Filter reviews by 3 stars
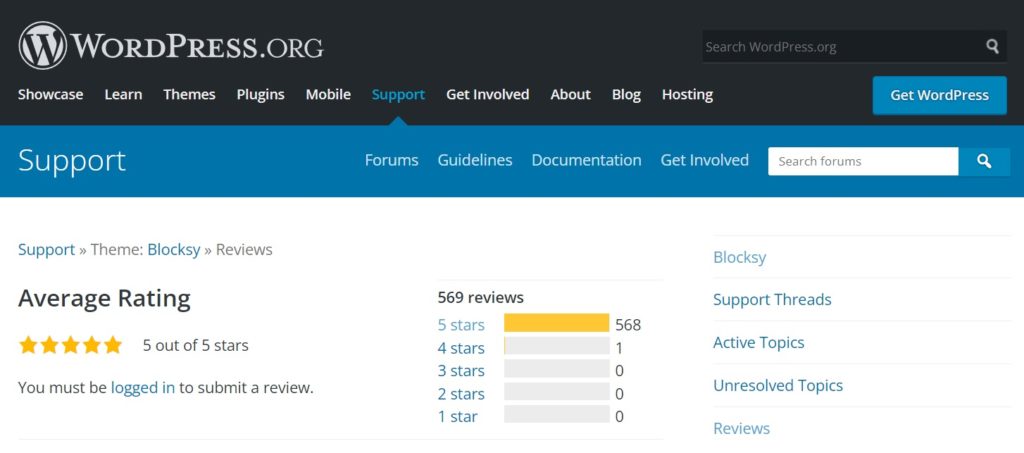1024x453 pixels. [461, 371]
